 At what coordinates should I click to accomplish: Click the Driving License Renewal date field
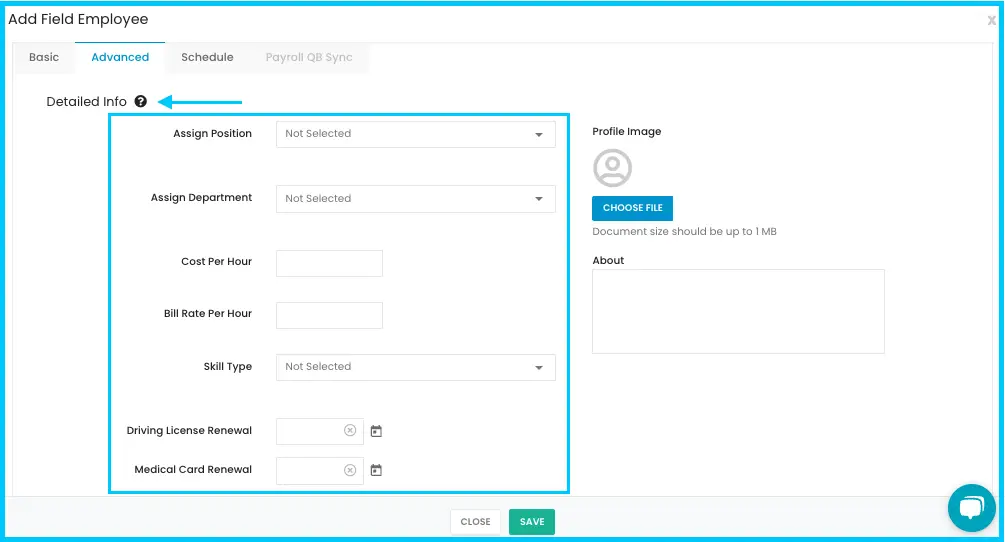pos(320,431)
